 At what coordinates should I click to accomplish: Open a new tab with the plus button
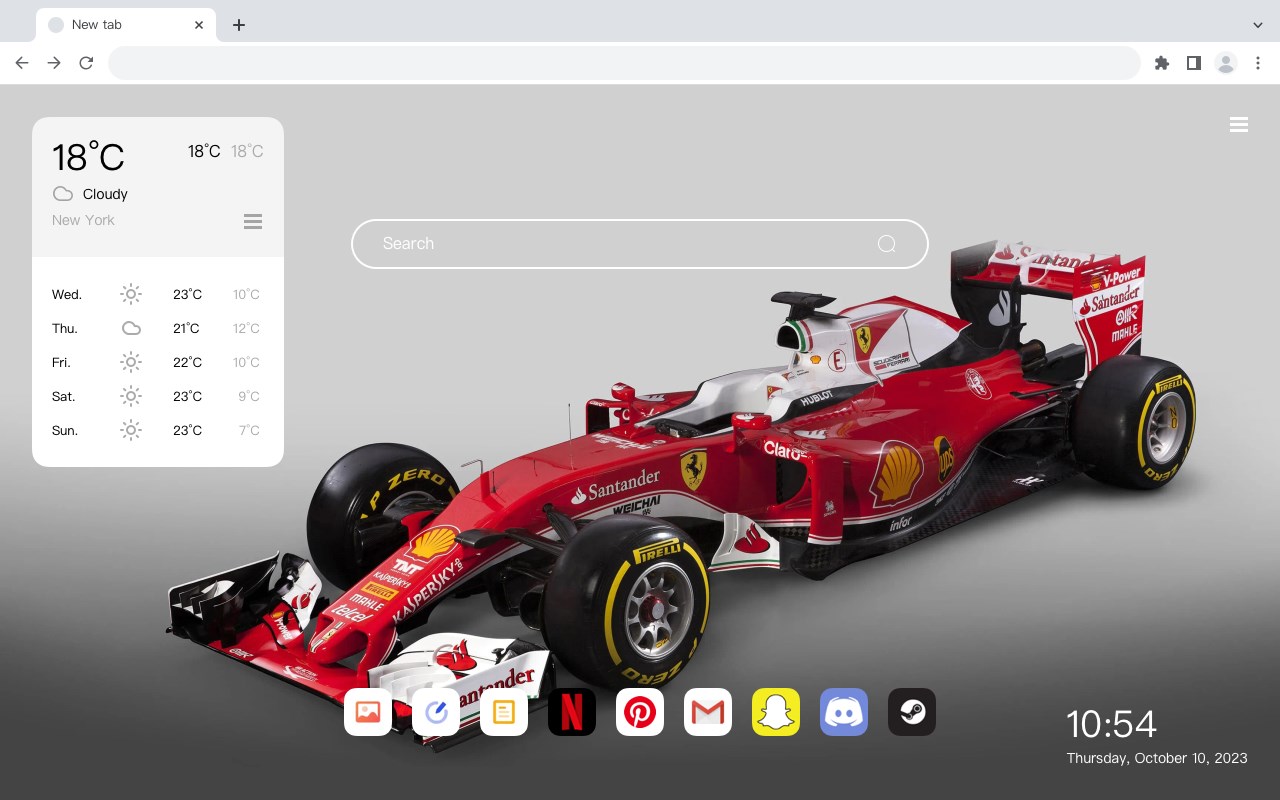coord(238,25)
